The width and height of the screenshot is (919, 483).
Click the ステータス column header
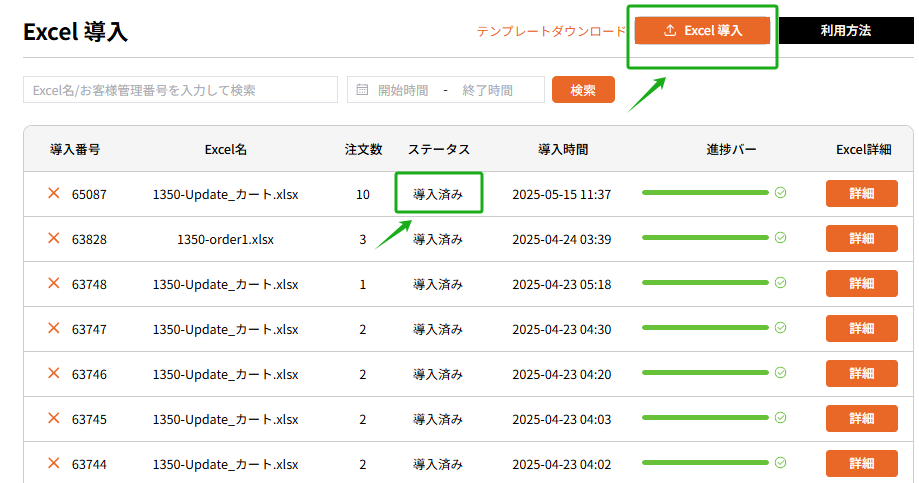click(439, 149)
